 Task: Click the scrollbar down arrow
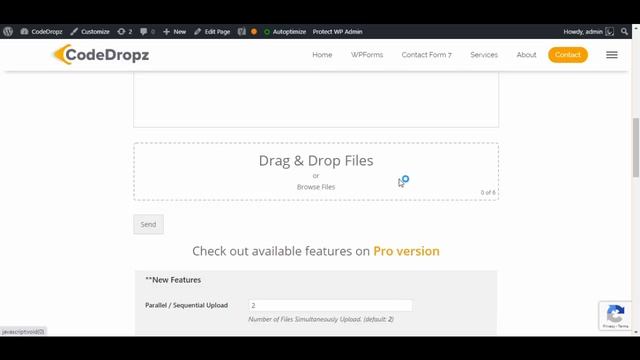pyautogui.click(x=636, y=332)
